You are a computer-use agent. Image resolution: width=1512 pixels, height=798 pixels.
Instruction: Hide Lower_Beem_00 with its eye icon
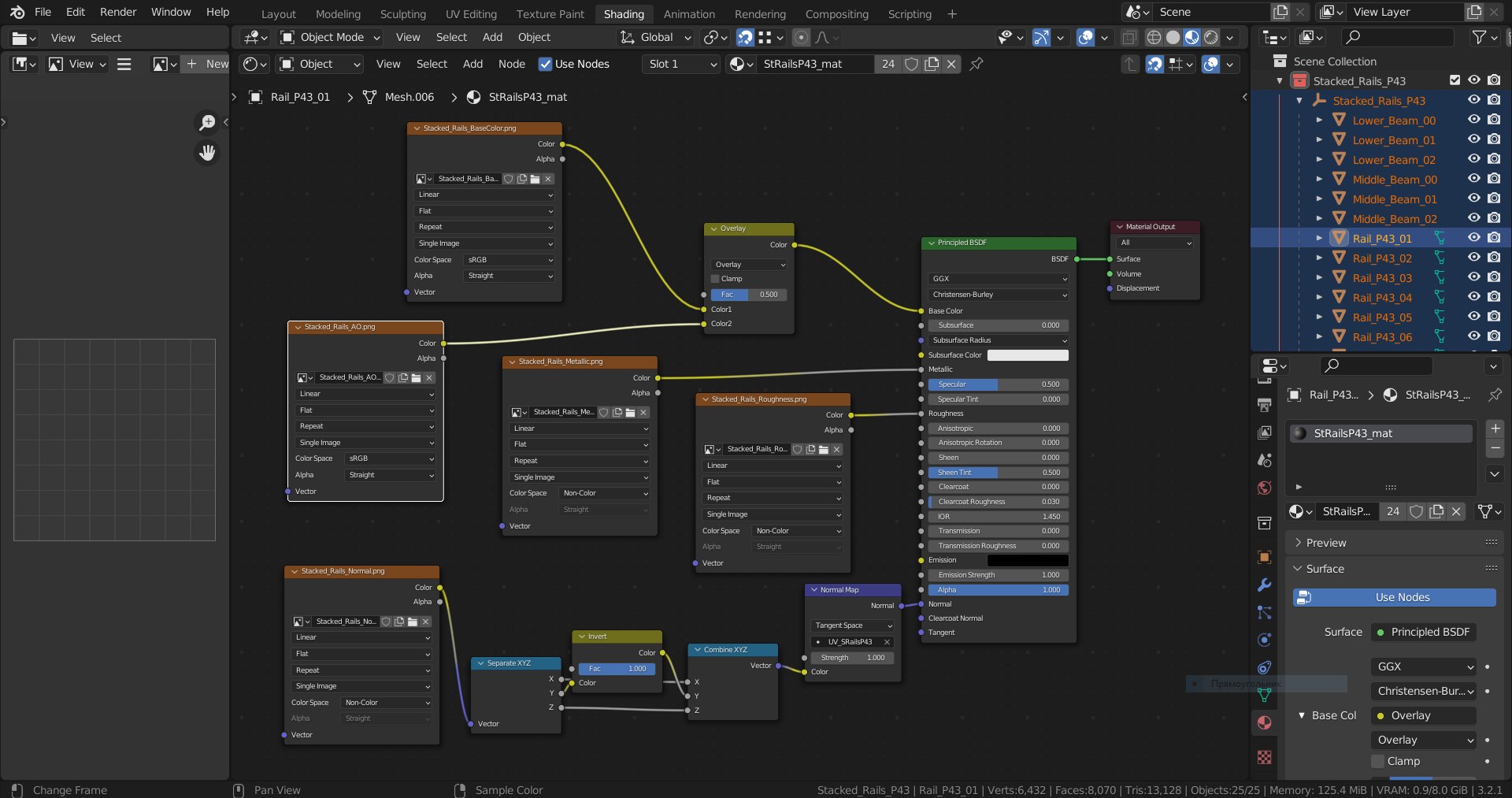click(1474, 120)
